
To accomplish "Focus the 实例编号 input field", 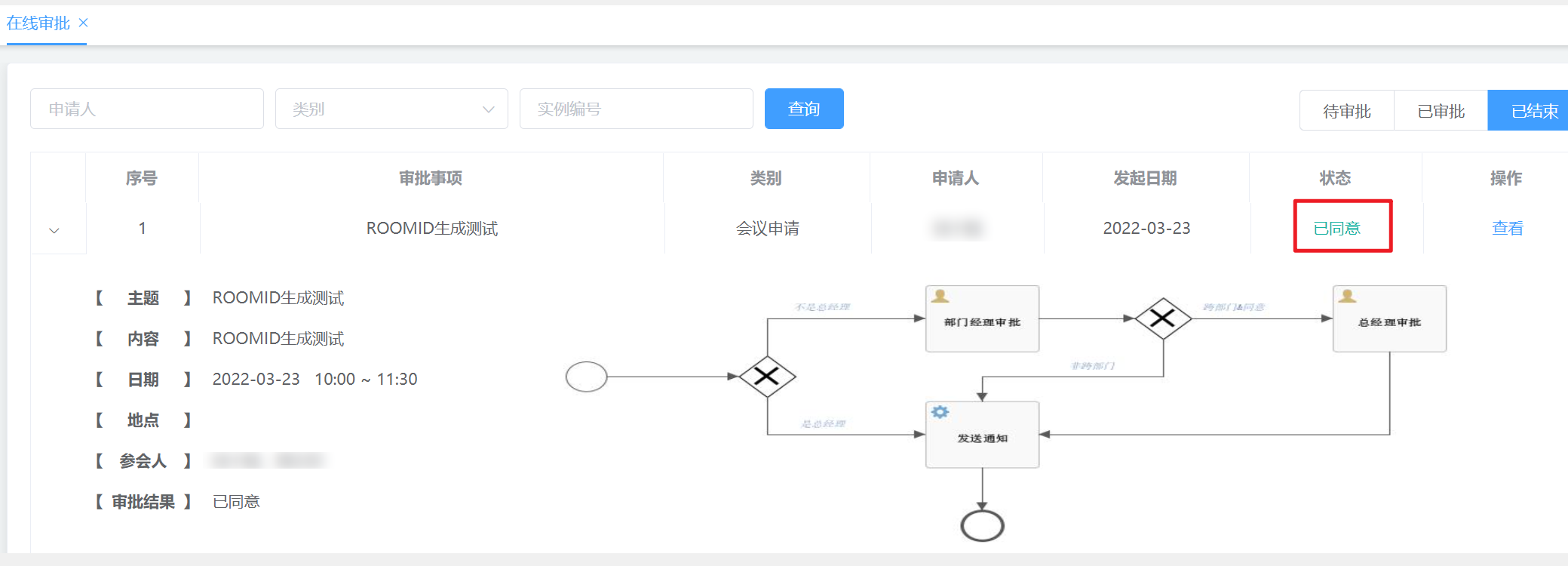I will click(637, 109).
